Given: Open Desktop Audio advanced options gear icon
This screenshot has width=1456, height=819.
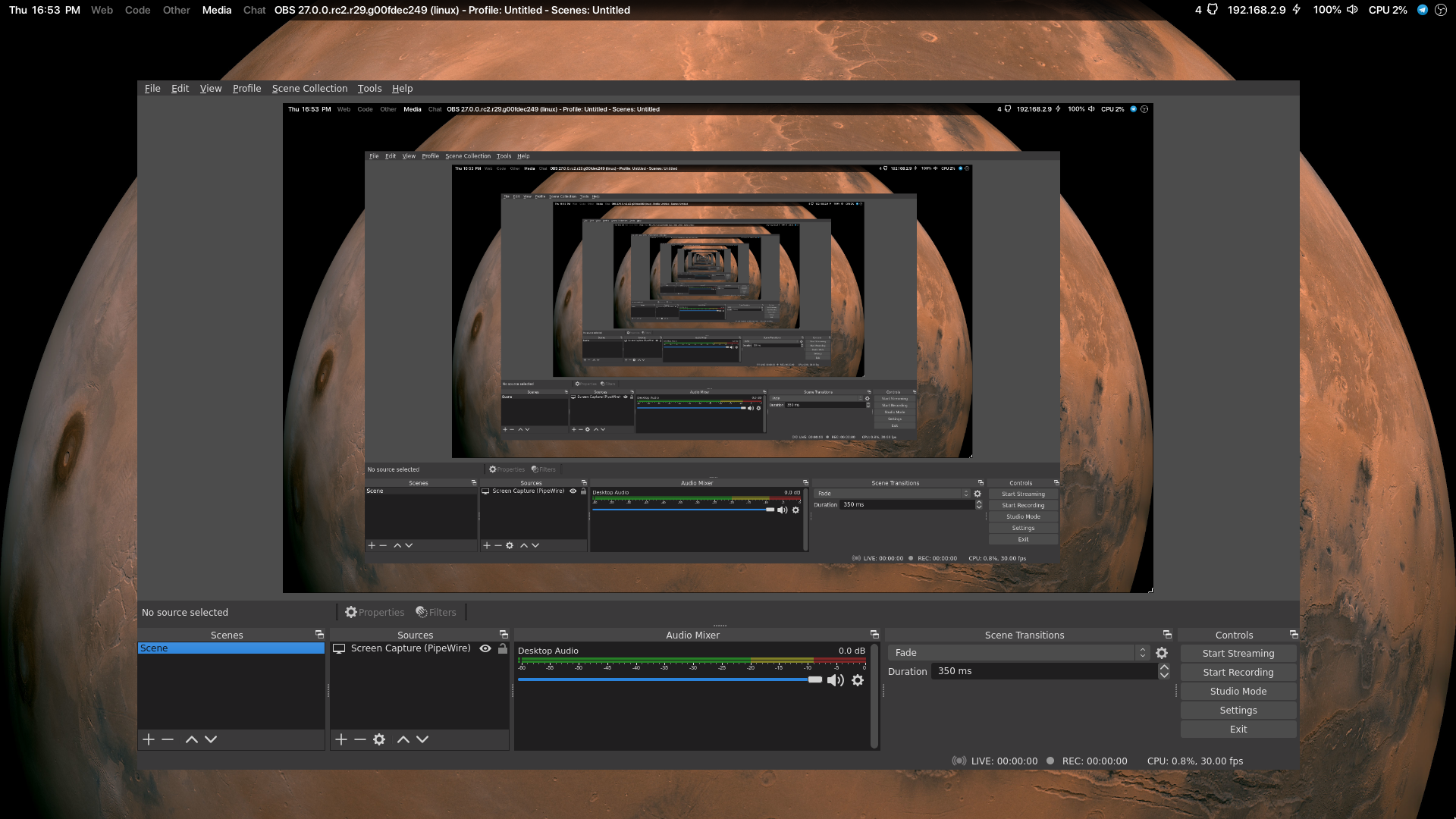Looking at the screenshot, I should coord(858,680).
